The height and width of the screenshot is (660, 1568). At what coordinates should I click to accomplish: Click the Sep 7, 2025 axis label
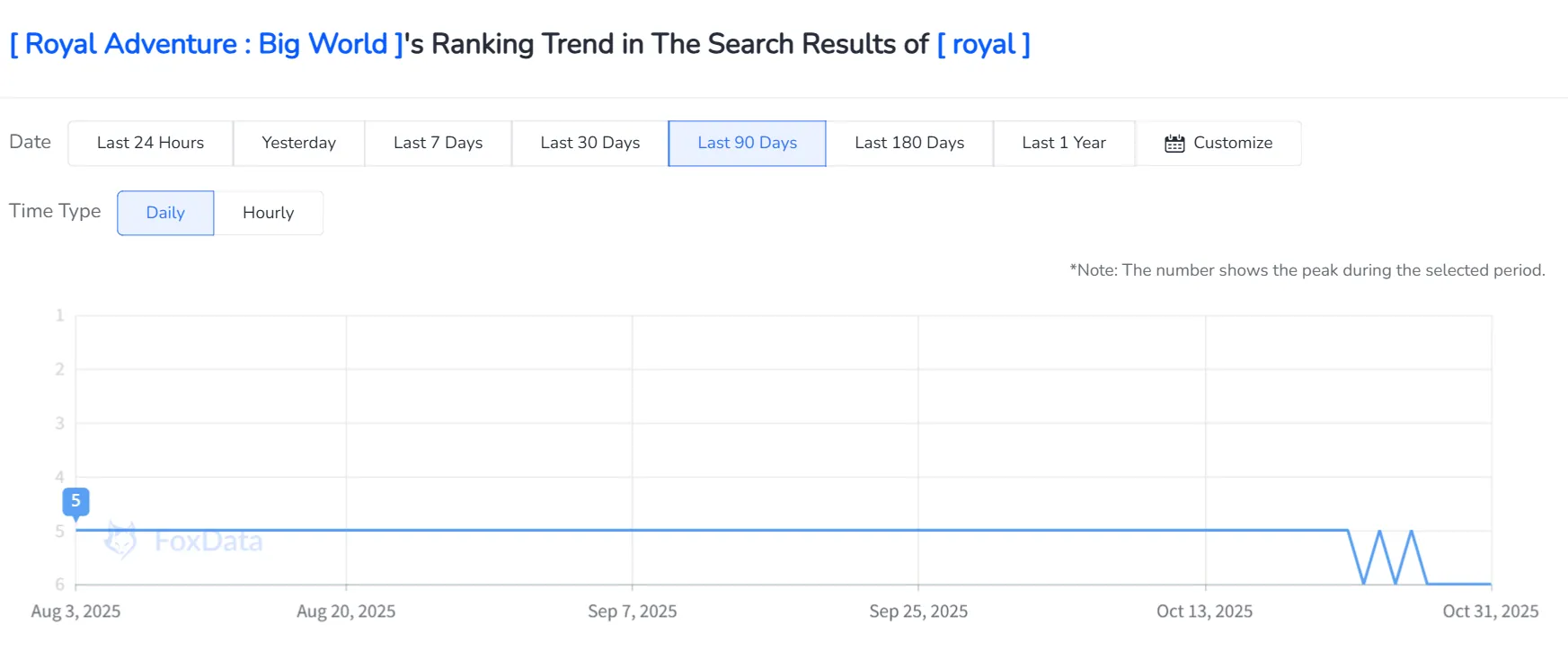coord(632,612)
